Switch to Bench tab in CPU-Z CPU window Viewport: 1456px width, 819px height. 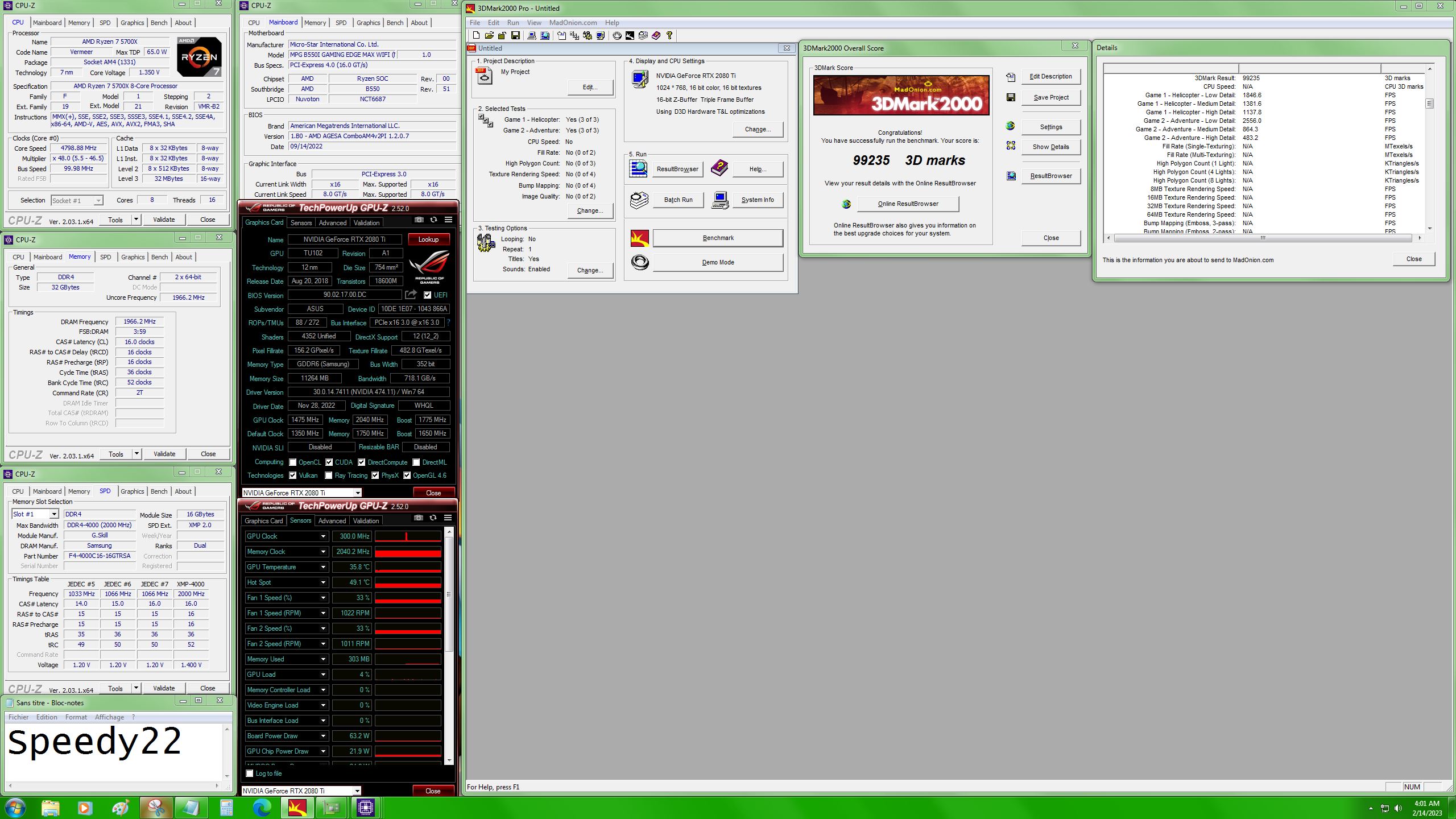[159, 23]
